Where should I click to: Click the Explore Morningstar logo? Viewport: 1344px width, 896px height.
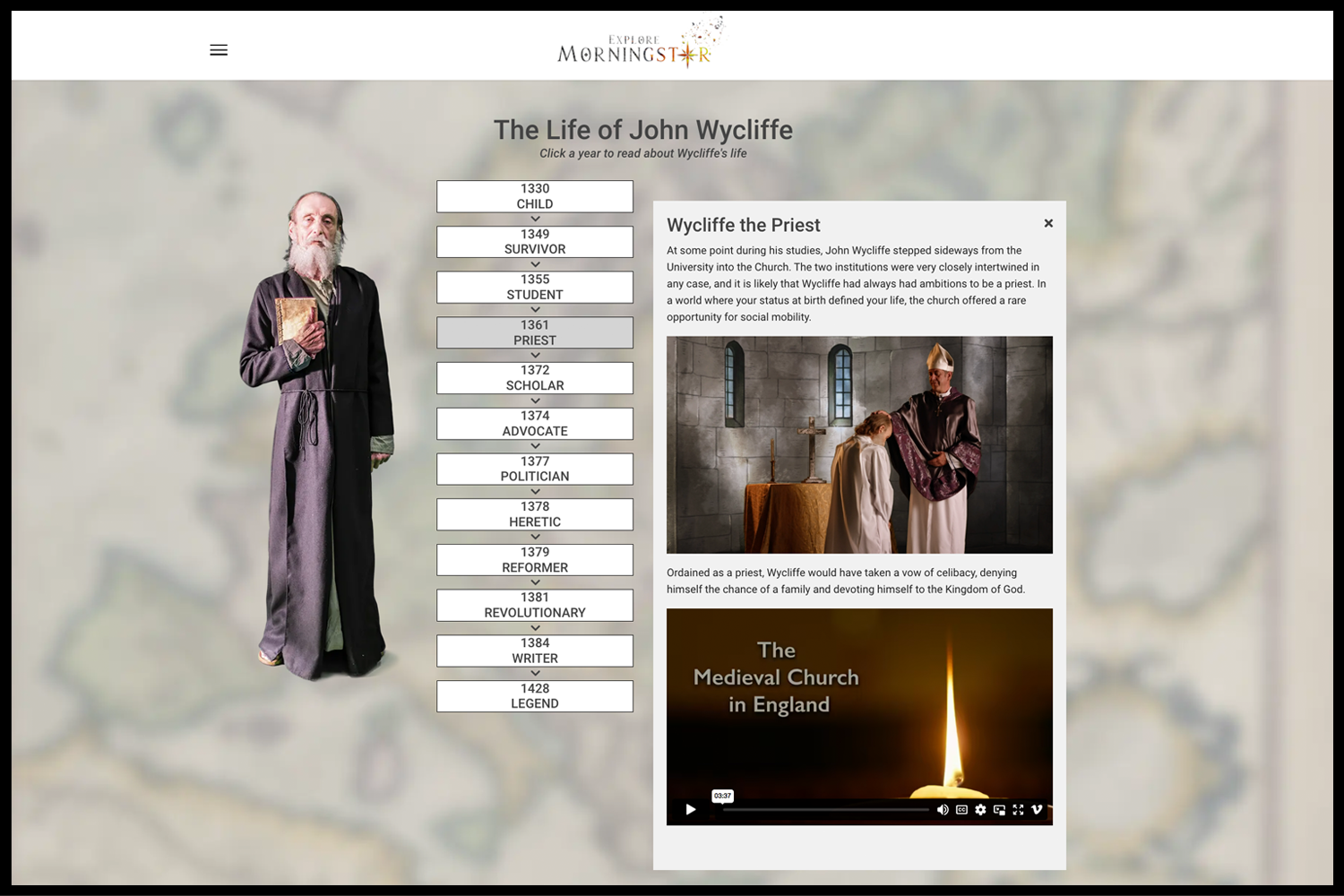pyautogui.click(x=638, y=44)
